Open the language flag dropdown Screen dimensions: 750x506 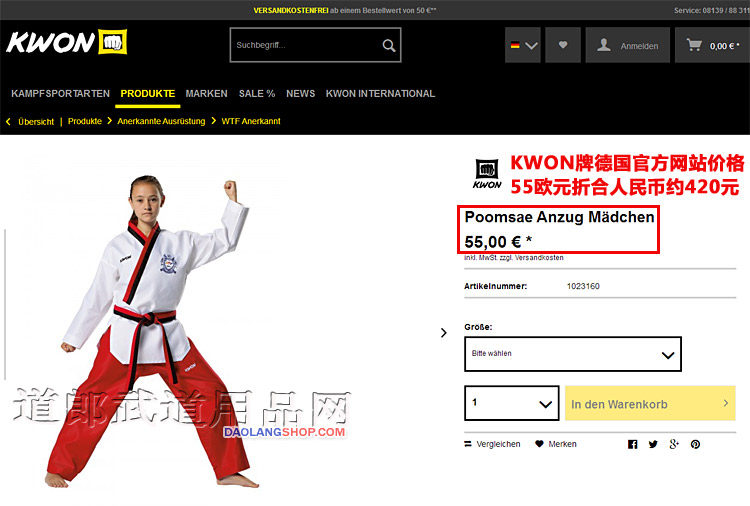[523, 45]
